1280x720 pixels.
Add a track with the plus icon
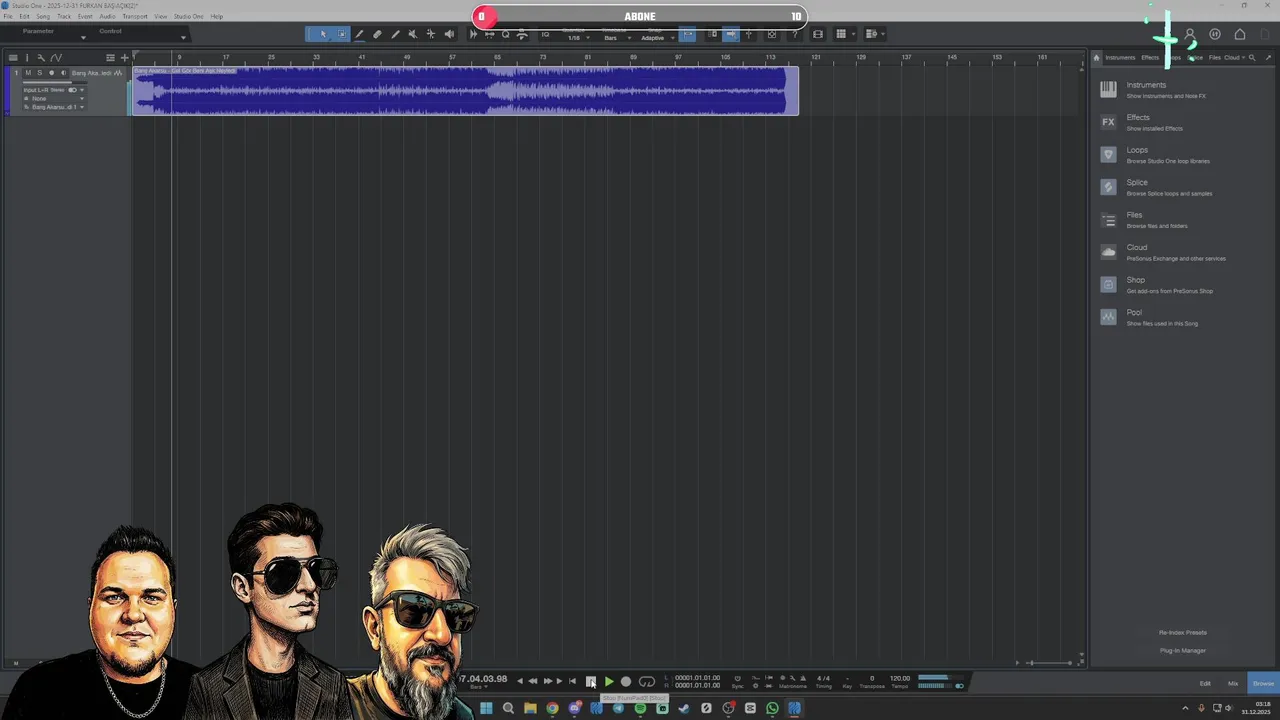pyautogui.click(x=124, y=57)
